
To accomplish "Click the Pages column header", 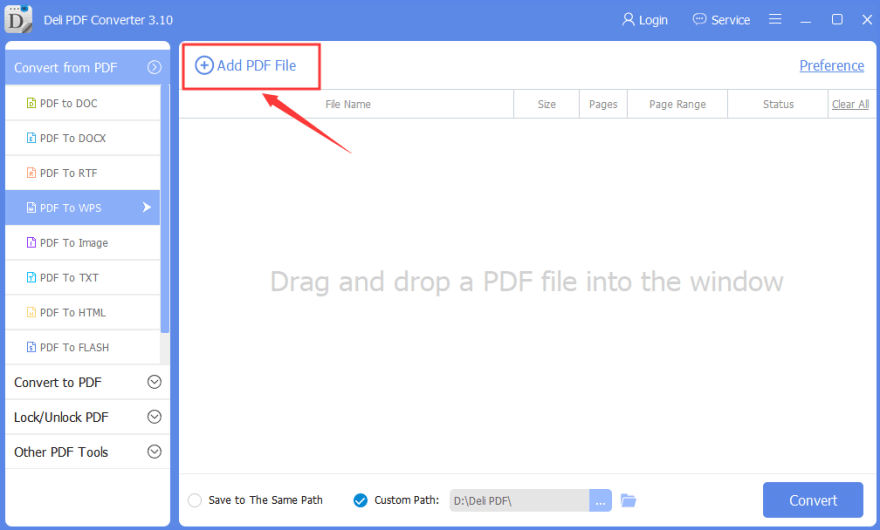I will pos(603,104).
